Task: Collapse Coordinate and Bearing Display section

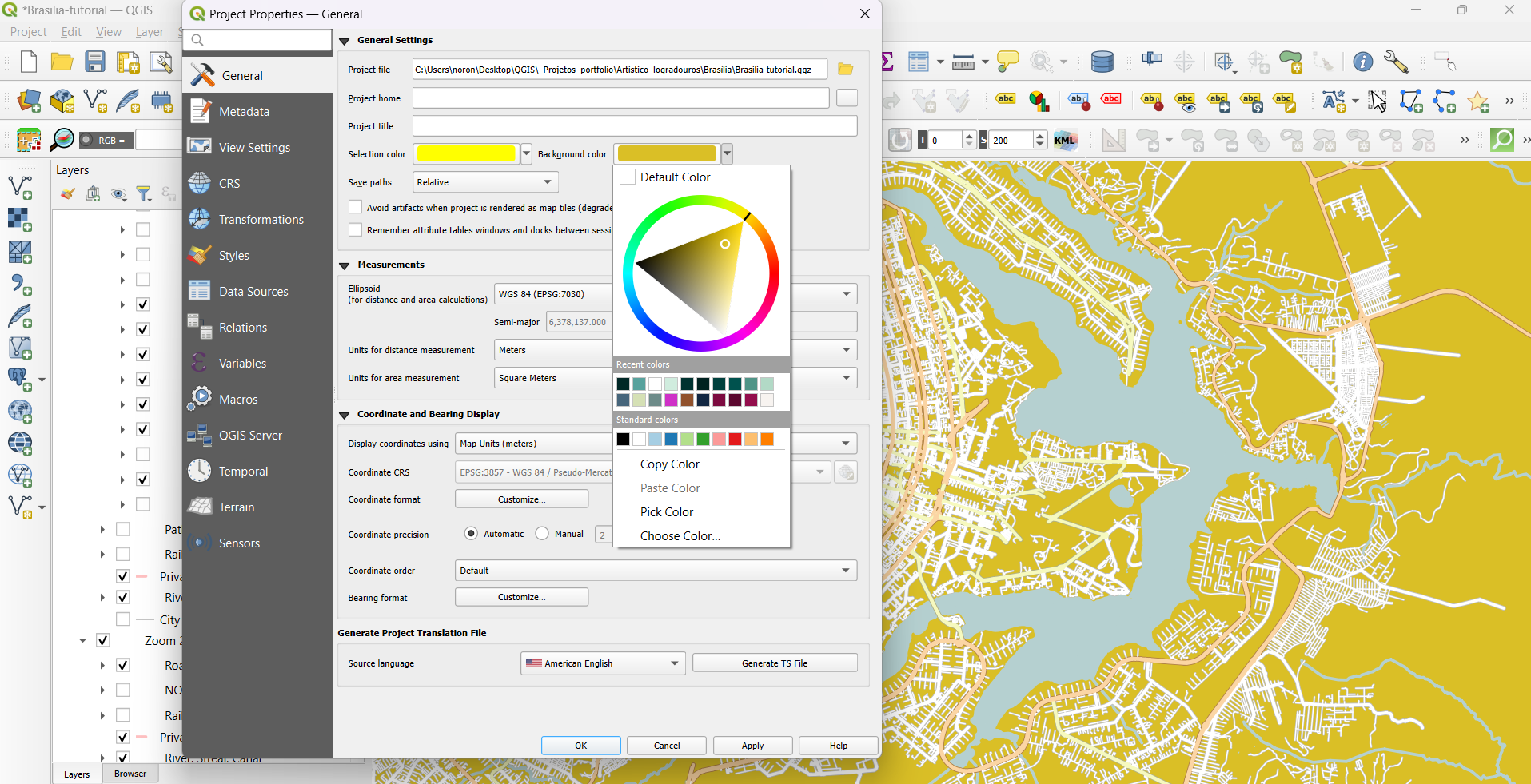Action: tap(345, 415)
